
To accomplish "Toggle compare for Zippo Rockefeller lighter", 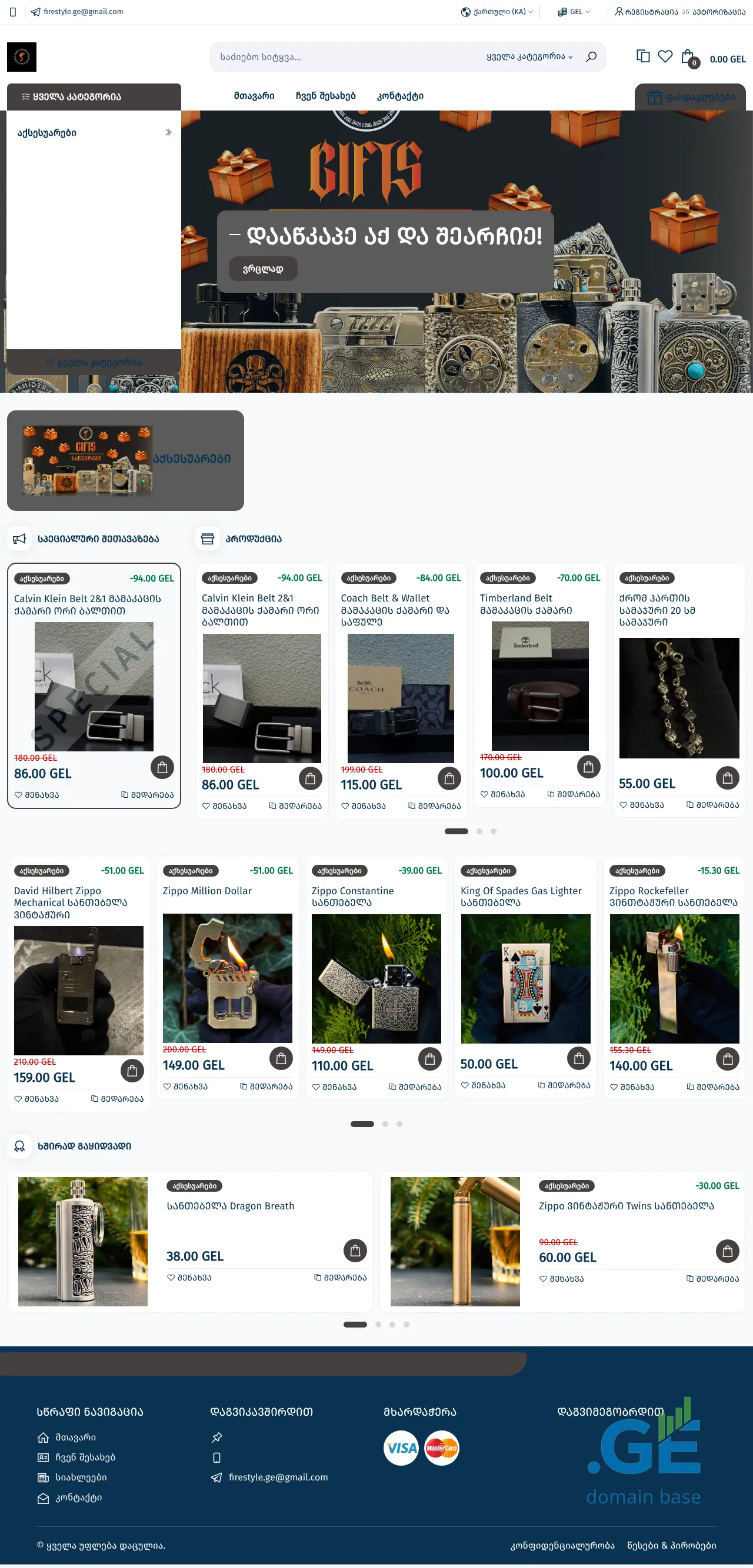I will click(713, 1086).
